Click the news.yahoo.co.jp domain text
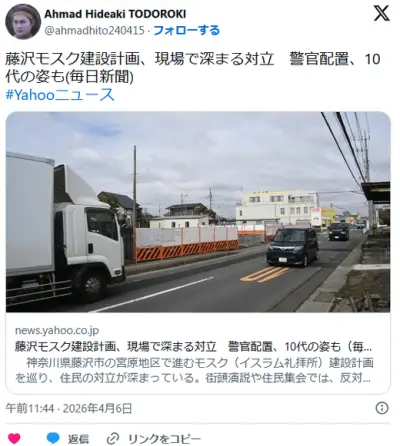This screenshot has height=446, width=400. pyautogui.click(x=57, y=330)
